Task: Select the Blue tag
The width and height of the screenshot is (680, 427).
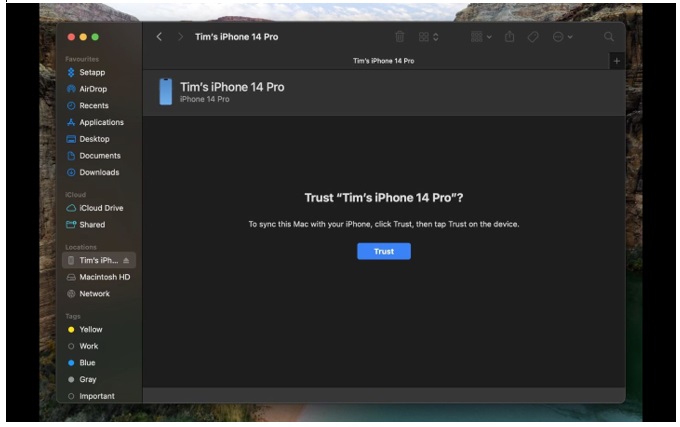Action: 87,363
